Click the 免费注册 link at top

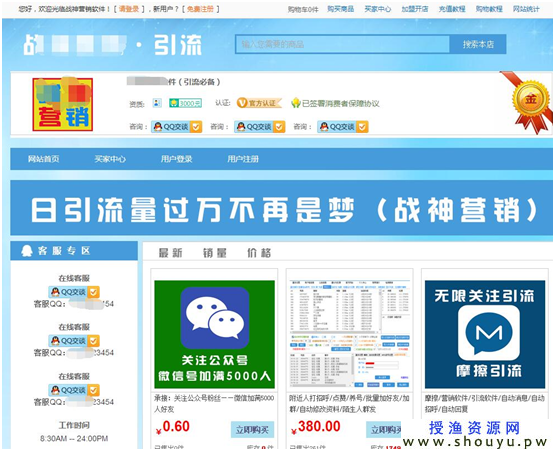(x=200, y=9)
